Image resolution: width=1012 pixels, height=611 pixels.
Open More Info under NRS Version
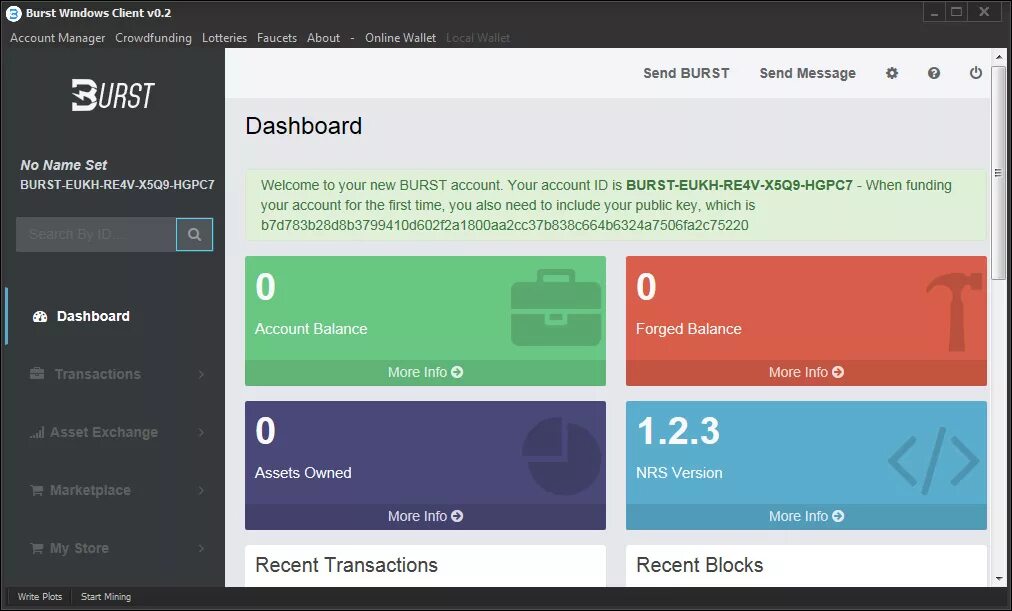click(806, 516)
